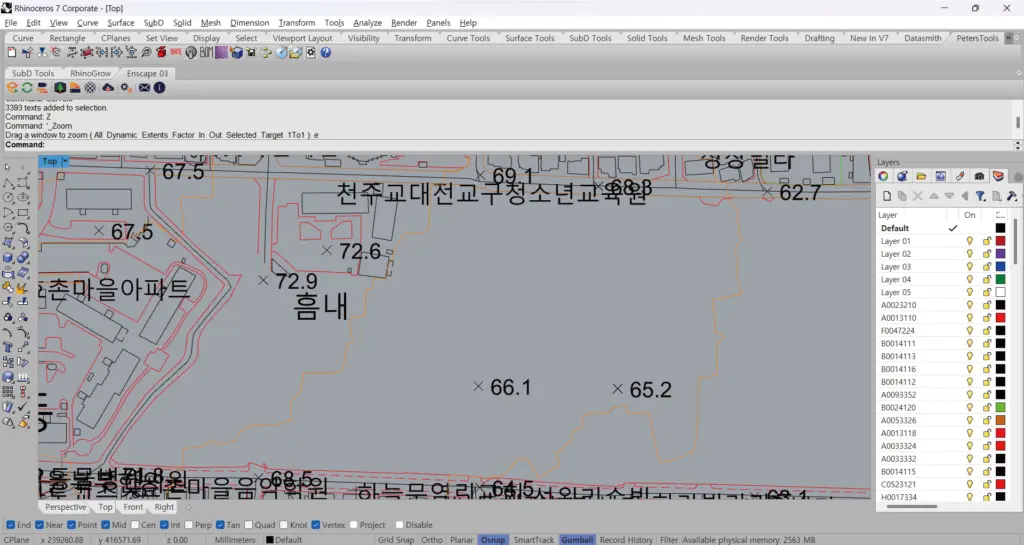This screenshot has width=1024, height=545.
Task: Enable the Disable osnap checkbox
Action: [399, 525]
